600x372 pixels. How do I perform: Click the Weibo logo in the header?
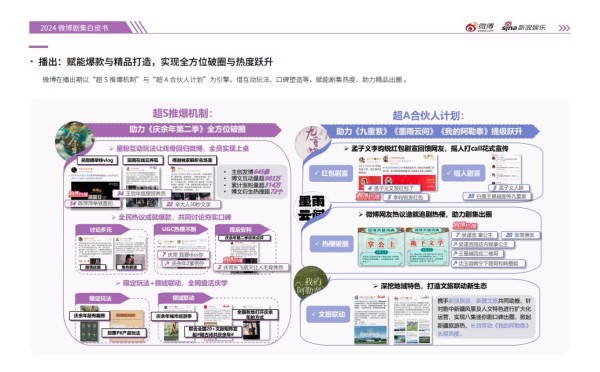point(479,27)
